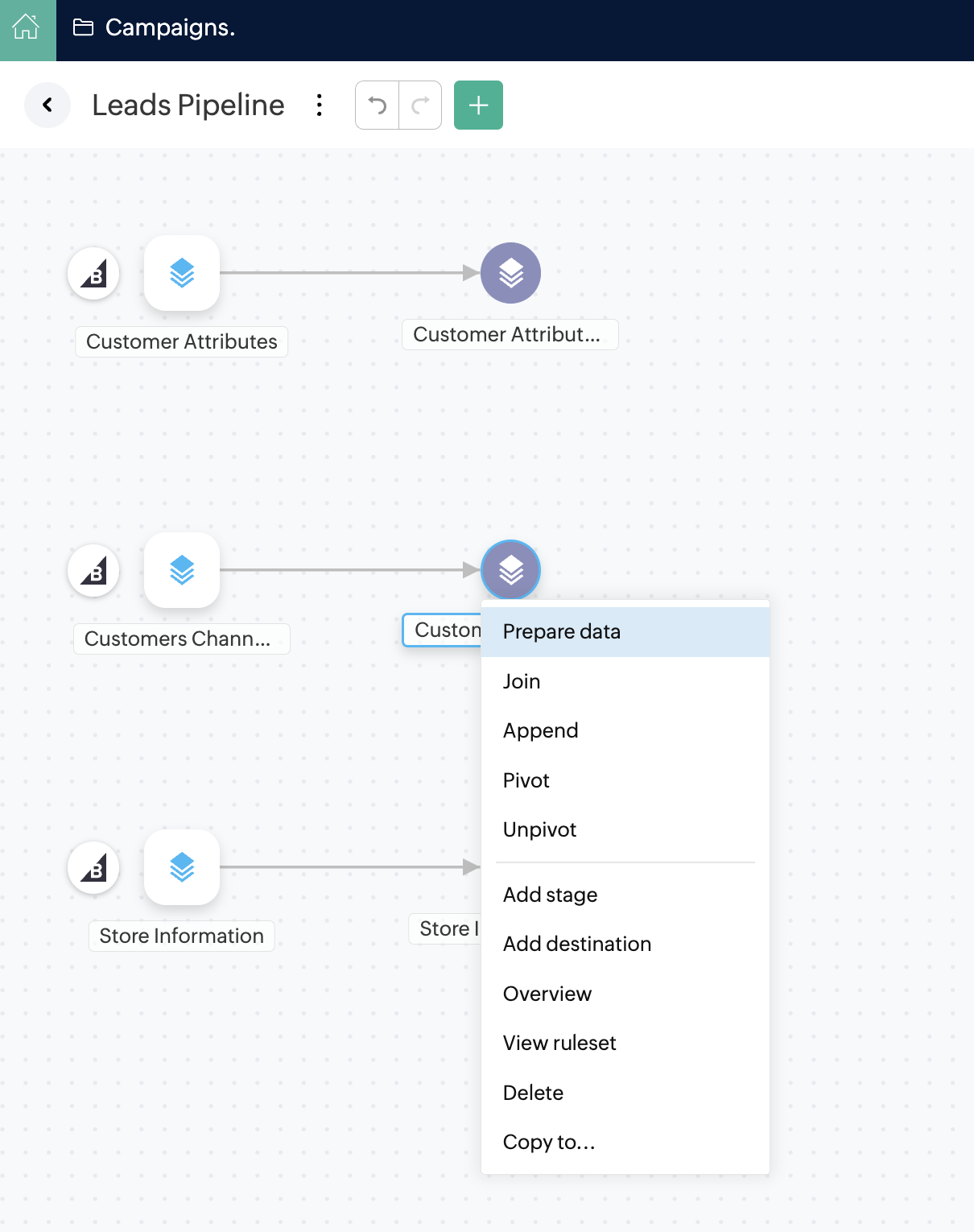This screenshot has height=1232, width=974.
Task: Select Unpivot from the context menu
Action: tap(540, 829)
